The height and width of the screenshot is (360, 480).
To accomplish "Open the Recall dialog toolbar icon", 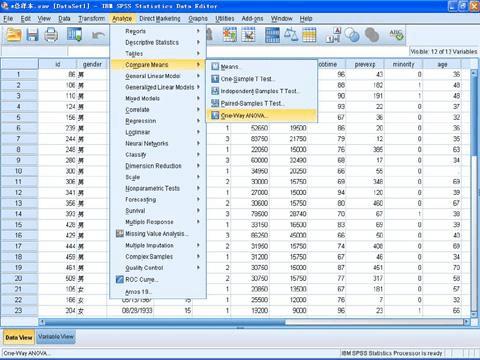I will [x=74, y=35].
